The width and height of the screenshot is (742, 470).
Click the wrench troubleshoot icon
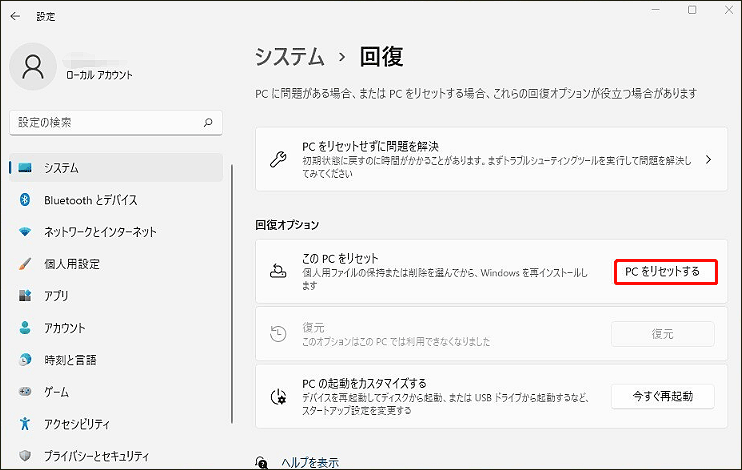pyautogui.click(x=278, y=160)
